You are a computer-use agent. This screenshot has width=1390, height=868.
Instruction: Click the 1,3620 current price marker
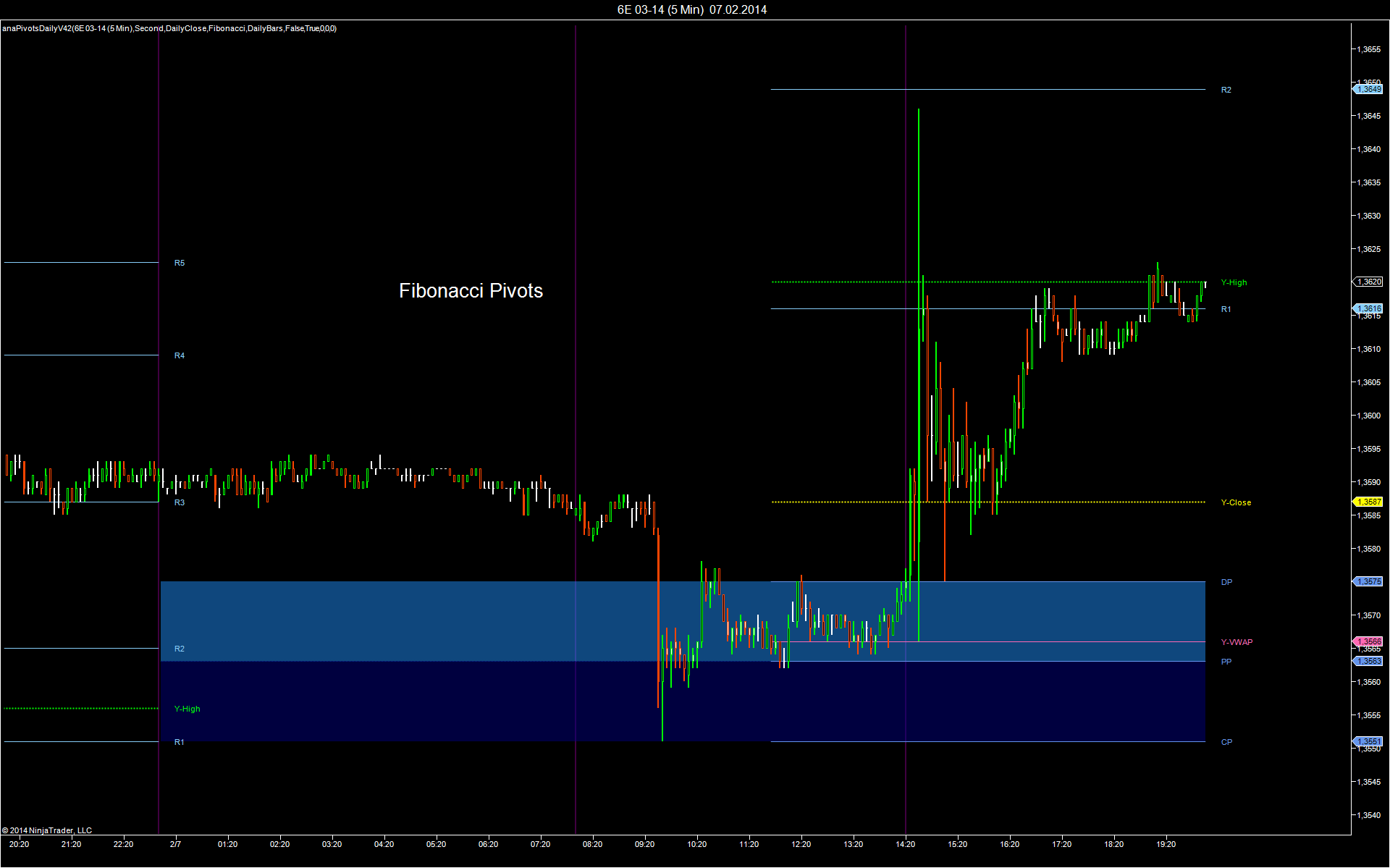click(x=1368, y=282)
